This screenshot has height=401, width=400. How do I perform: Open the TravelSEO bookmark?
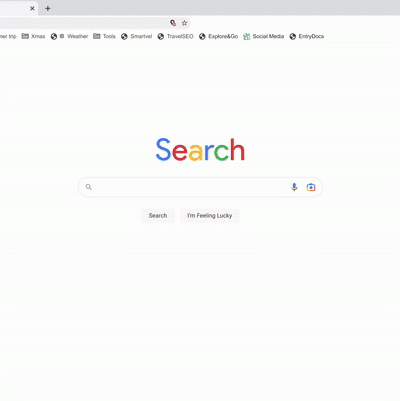click(x=175, y=36)
